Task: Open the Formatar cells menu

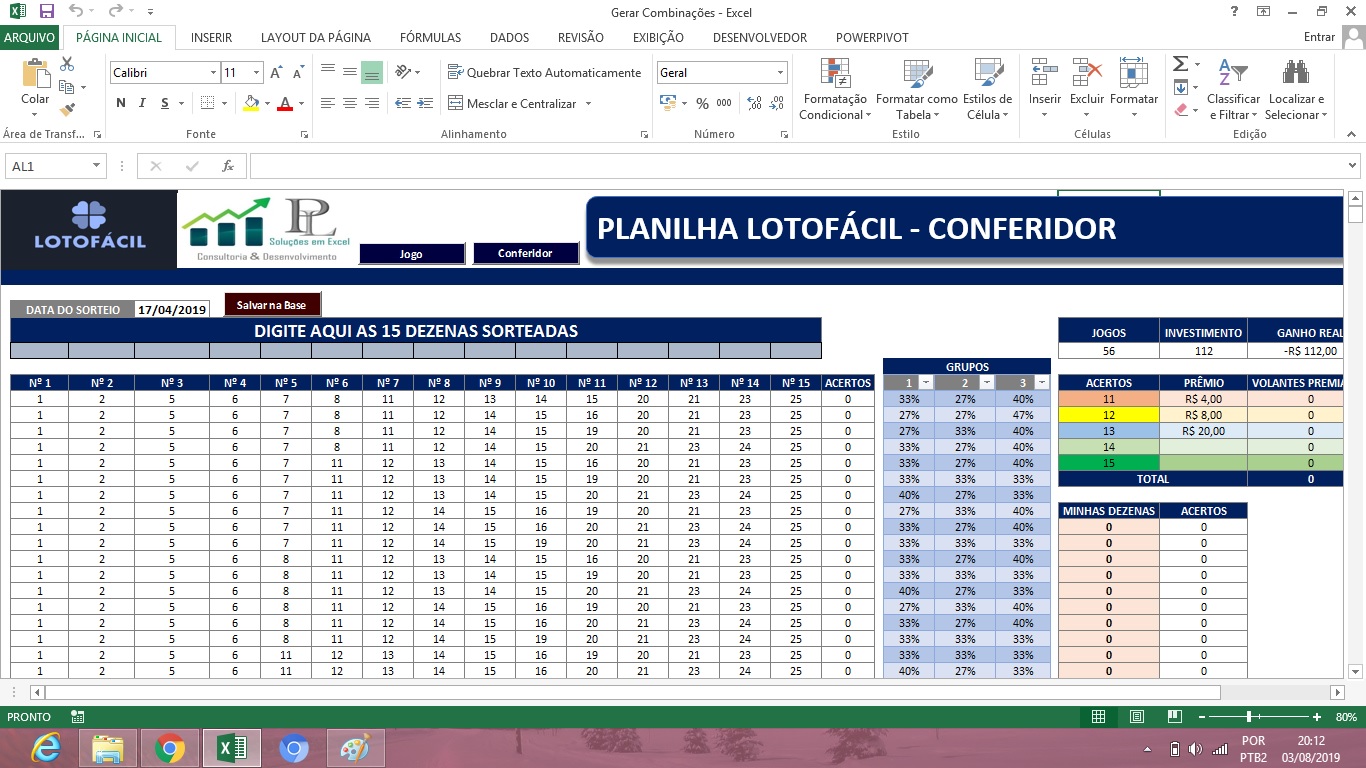Action: (x=1134, y=89)
